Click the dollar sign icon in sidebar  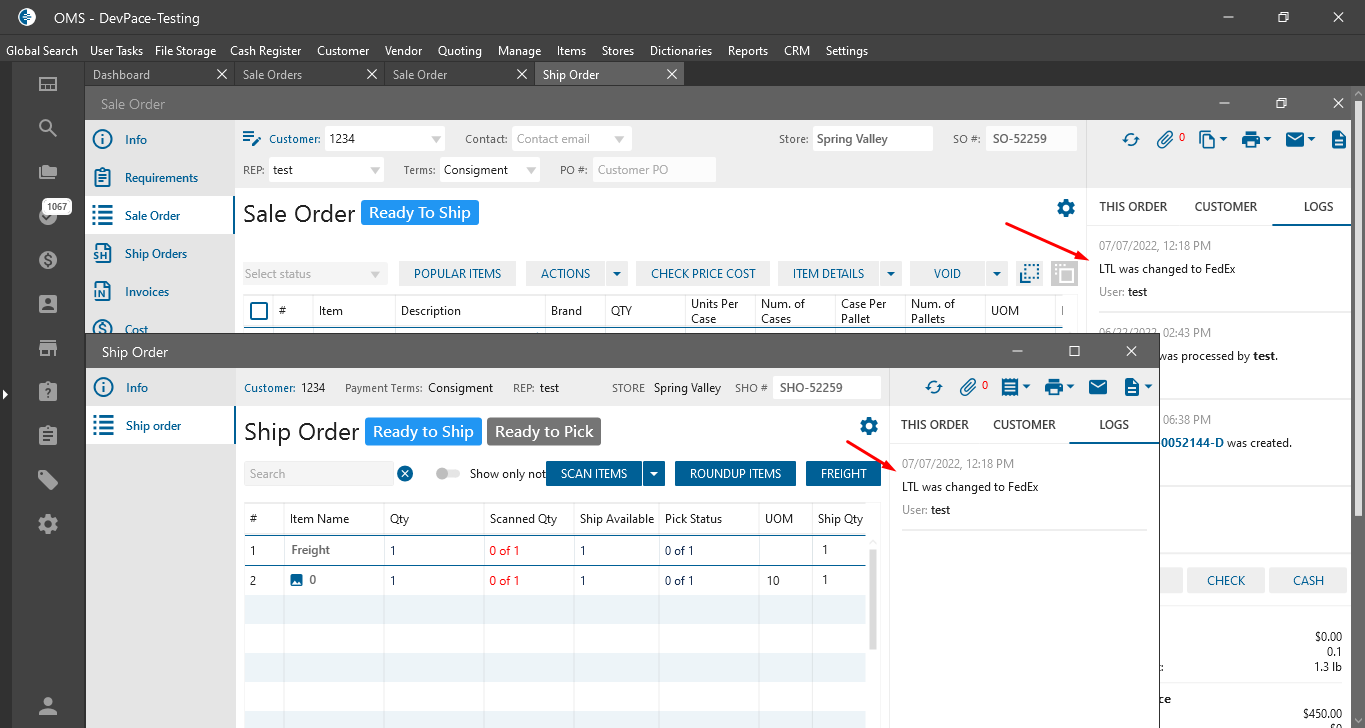(48, 260)
